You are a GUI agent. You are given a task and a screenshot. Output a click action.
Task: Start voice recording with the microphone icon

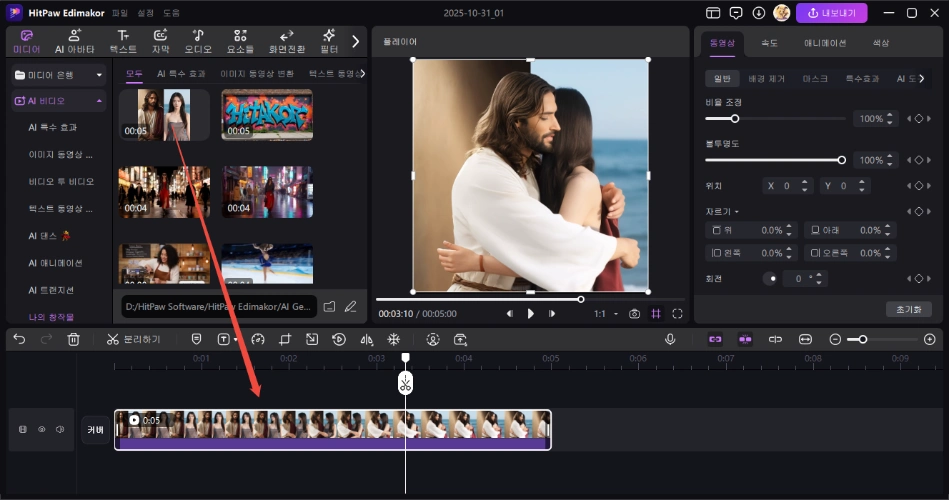[671, 340]
